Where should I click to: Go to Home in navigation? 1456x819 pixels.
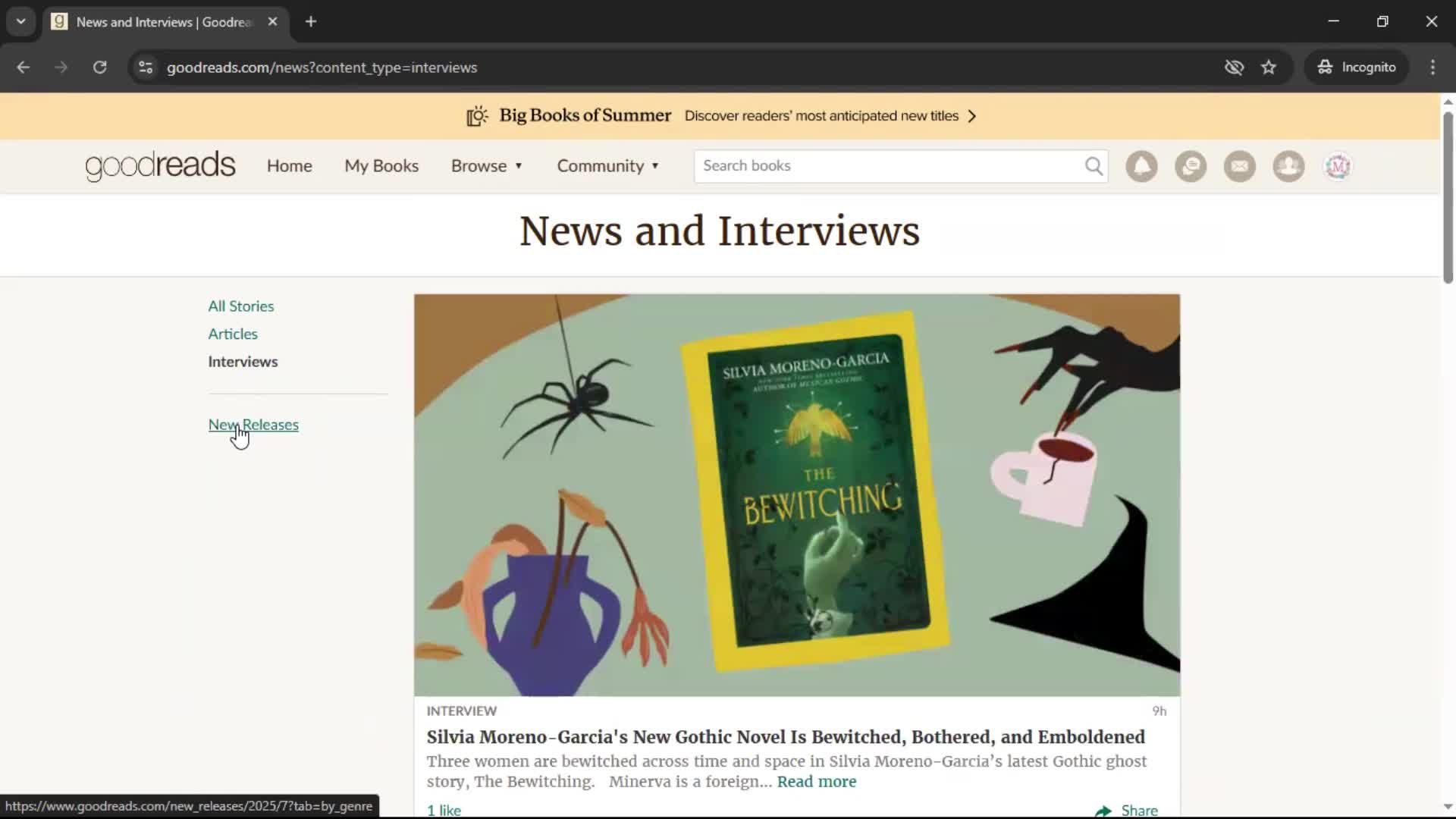289,166
